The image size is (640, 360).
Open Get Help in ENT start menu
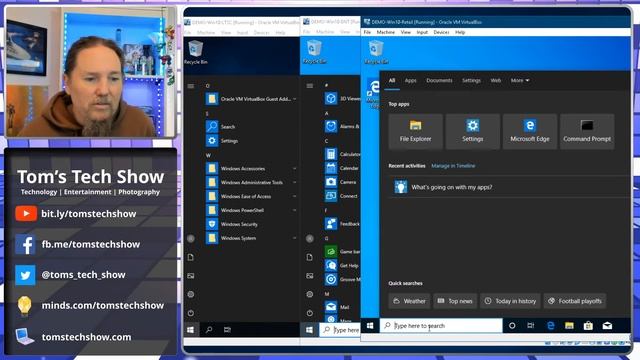[342, 265]
